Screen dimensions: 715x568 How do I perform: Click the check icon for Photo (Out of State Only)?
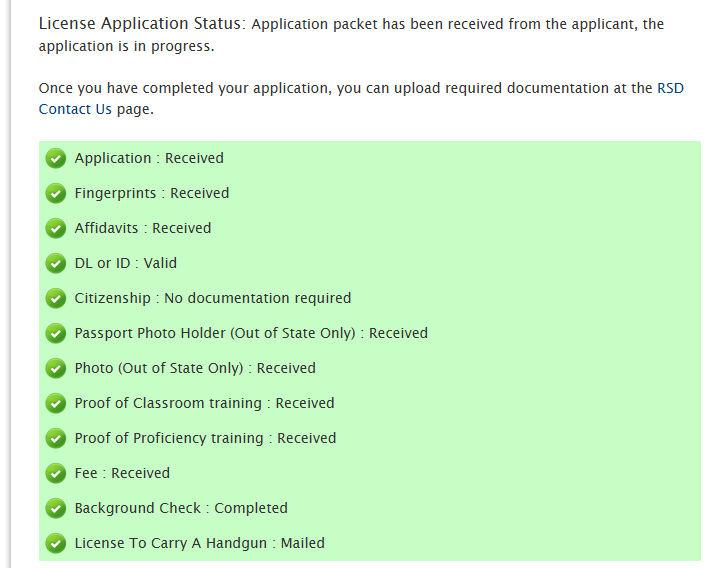point(56,368)
